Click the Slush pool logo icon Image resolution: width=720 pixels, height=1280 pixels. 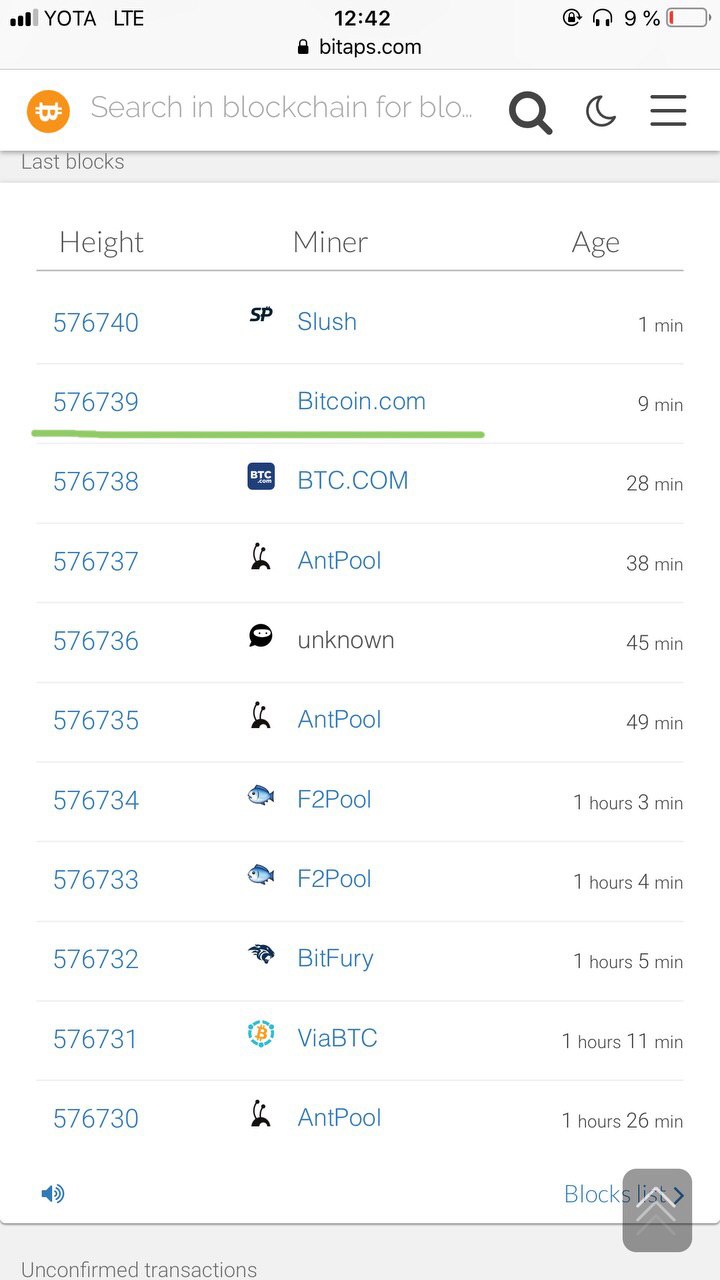[x=261, y=315]
